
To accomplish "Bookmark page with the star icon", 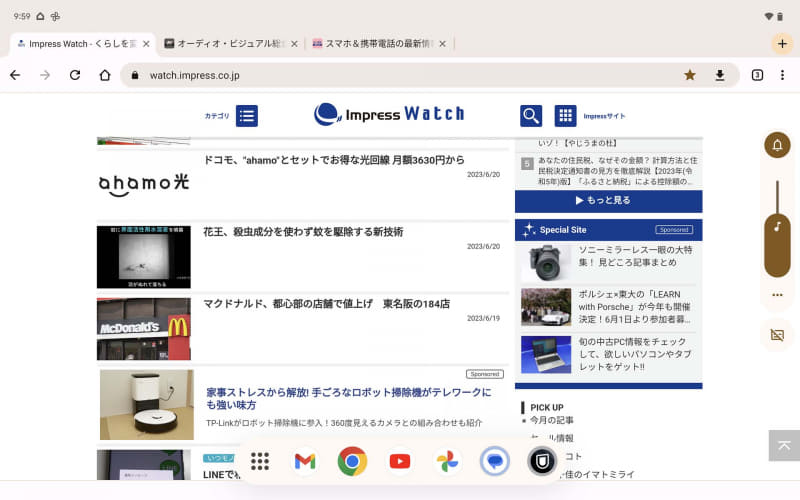I will tap(690, 75).
